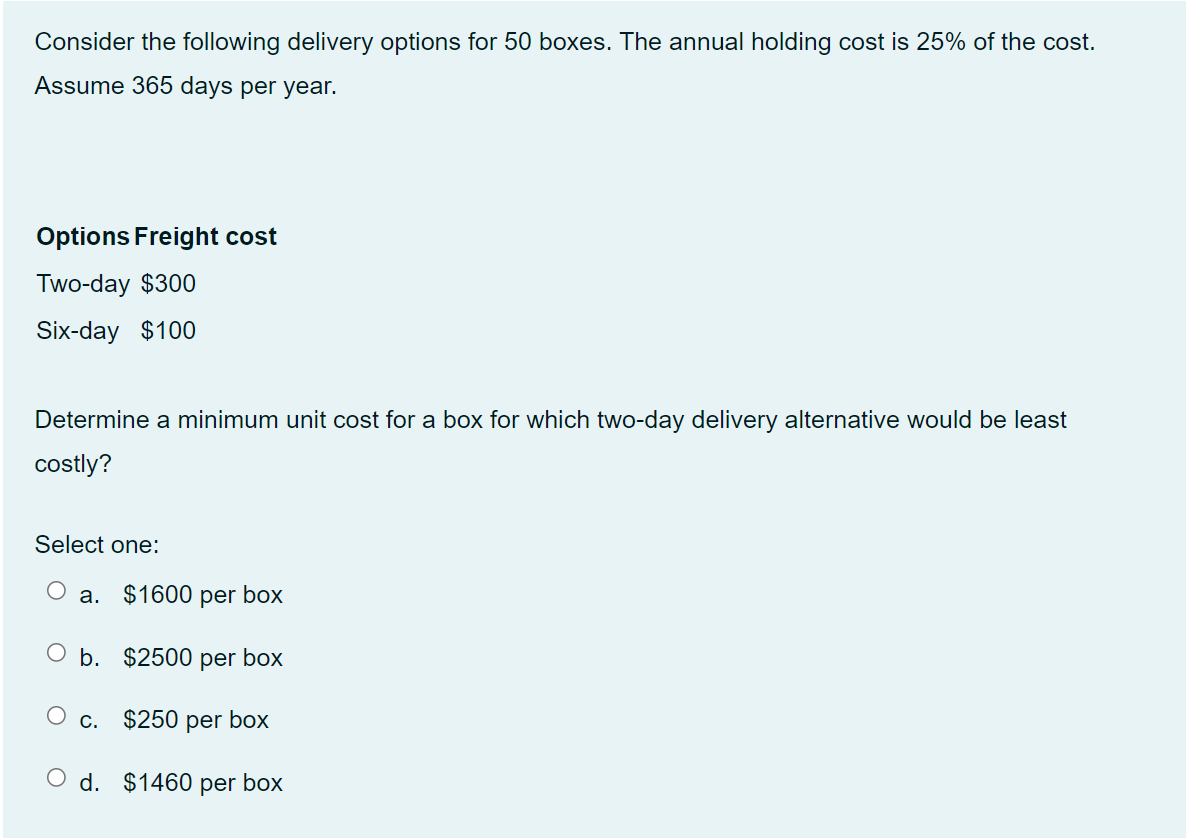
Task: Click the option d label text
Action: point(89,782)
